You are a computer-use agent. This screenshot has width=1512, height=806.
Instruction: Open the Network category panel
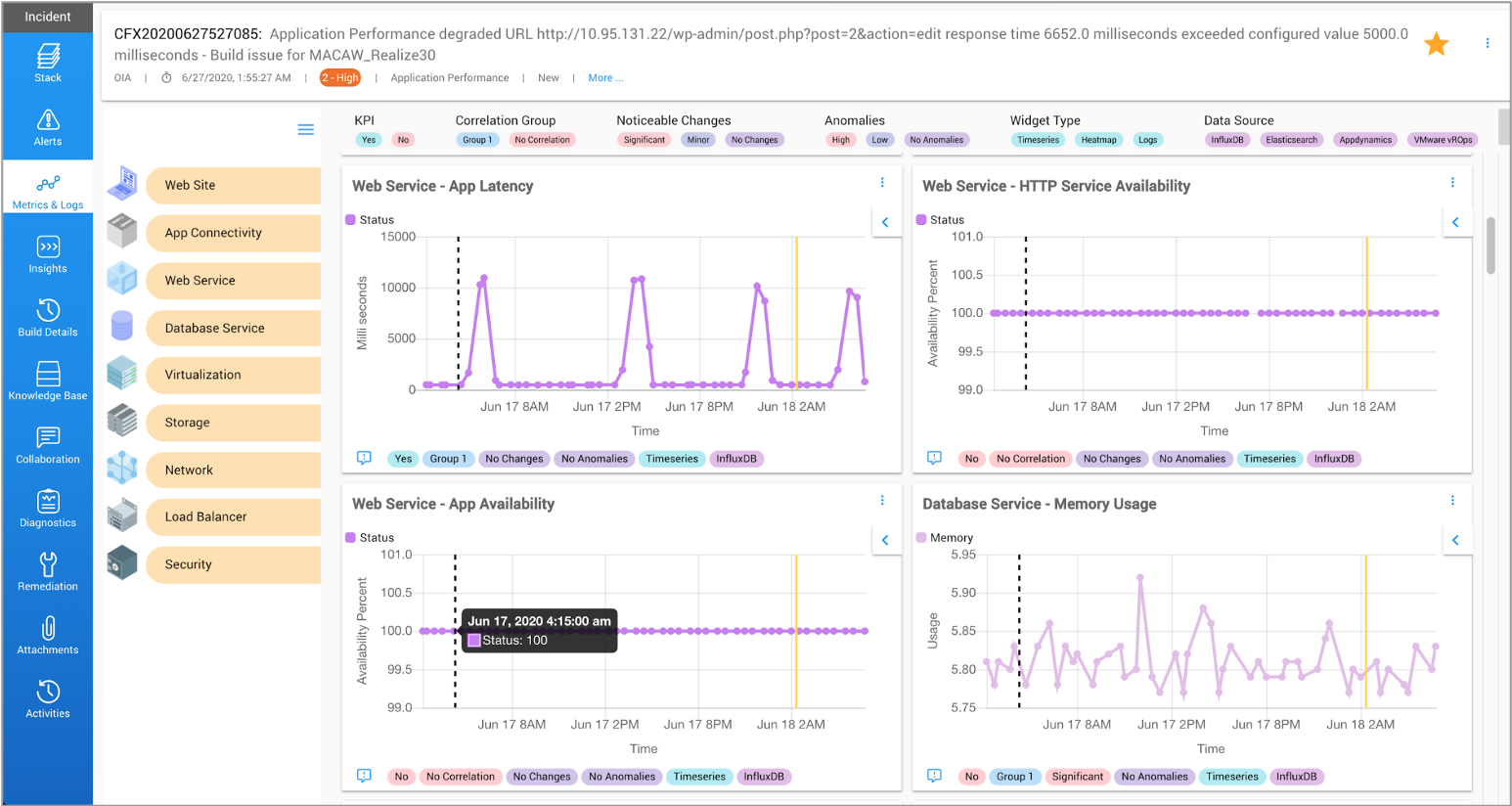[233, 470]
